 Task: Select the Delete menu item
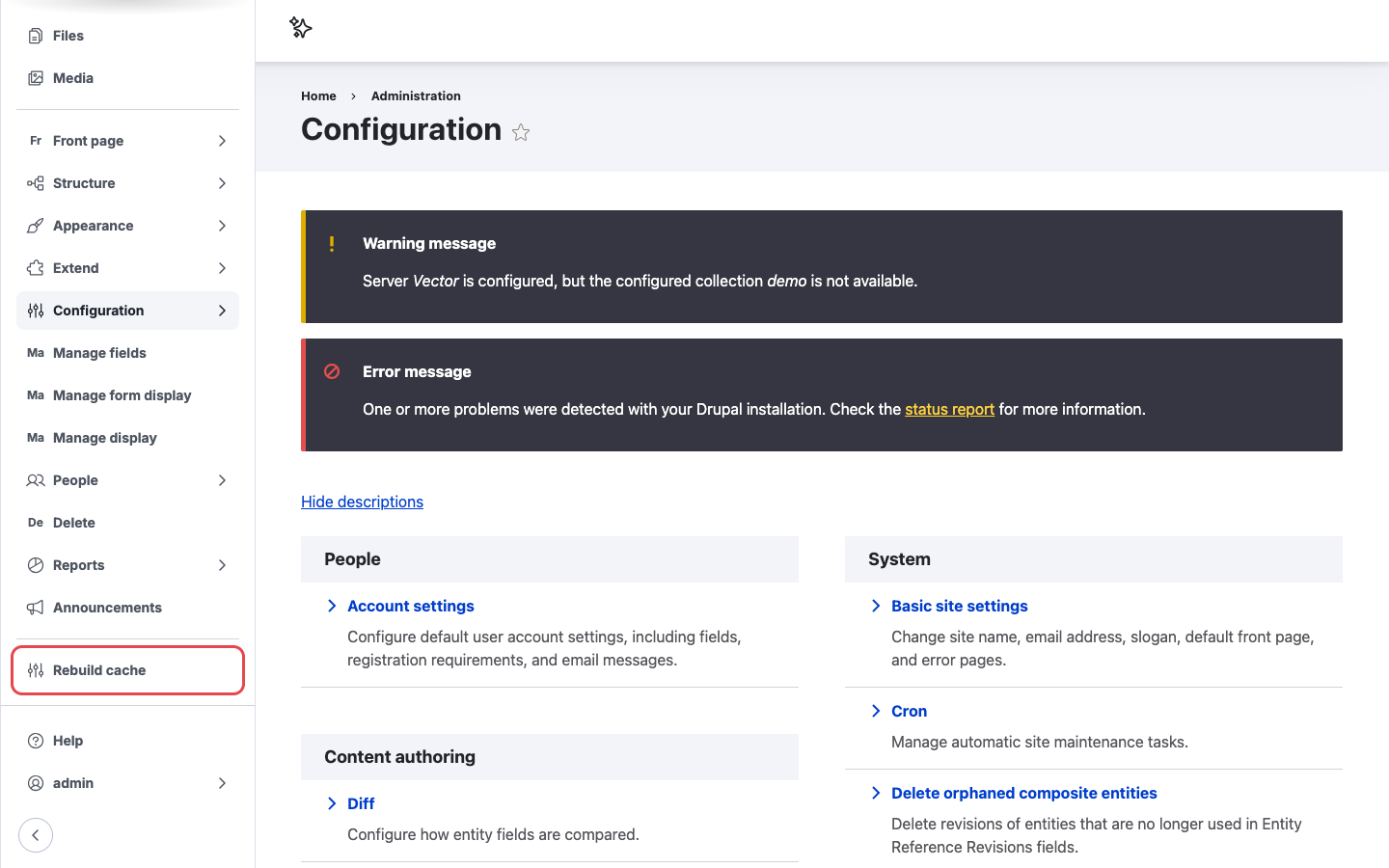pyautogui.click(x=127, y=523)
